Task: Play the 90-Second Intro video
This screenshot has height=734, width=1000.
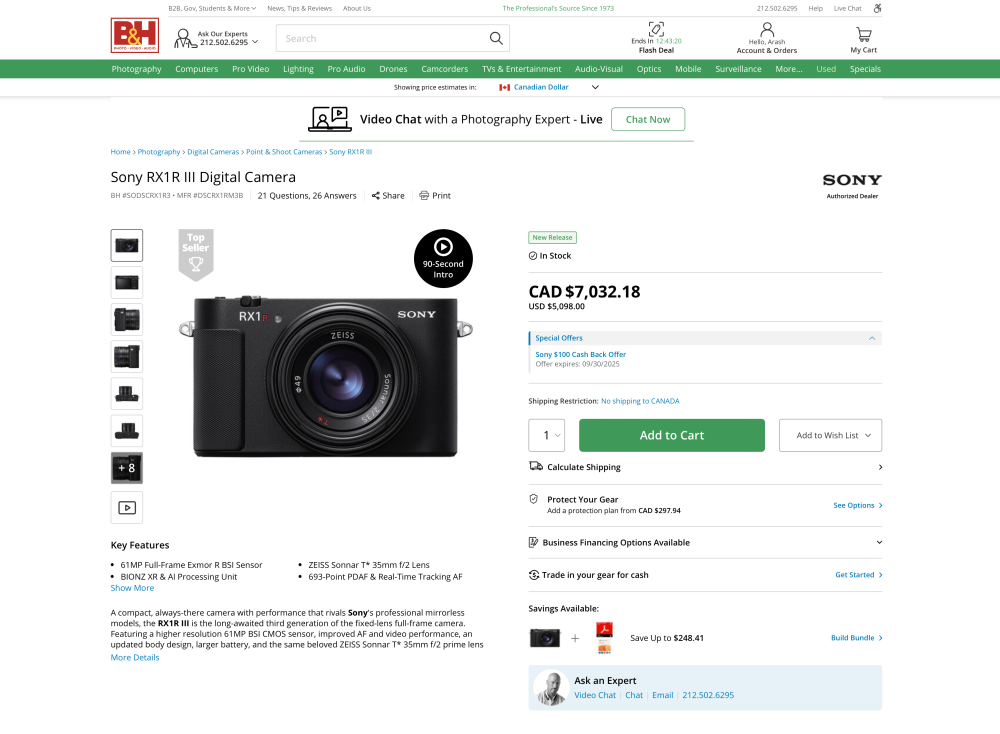Action: click(443, 247)
